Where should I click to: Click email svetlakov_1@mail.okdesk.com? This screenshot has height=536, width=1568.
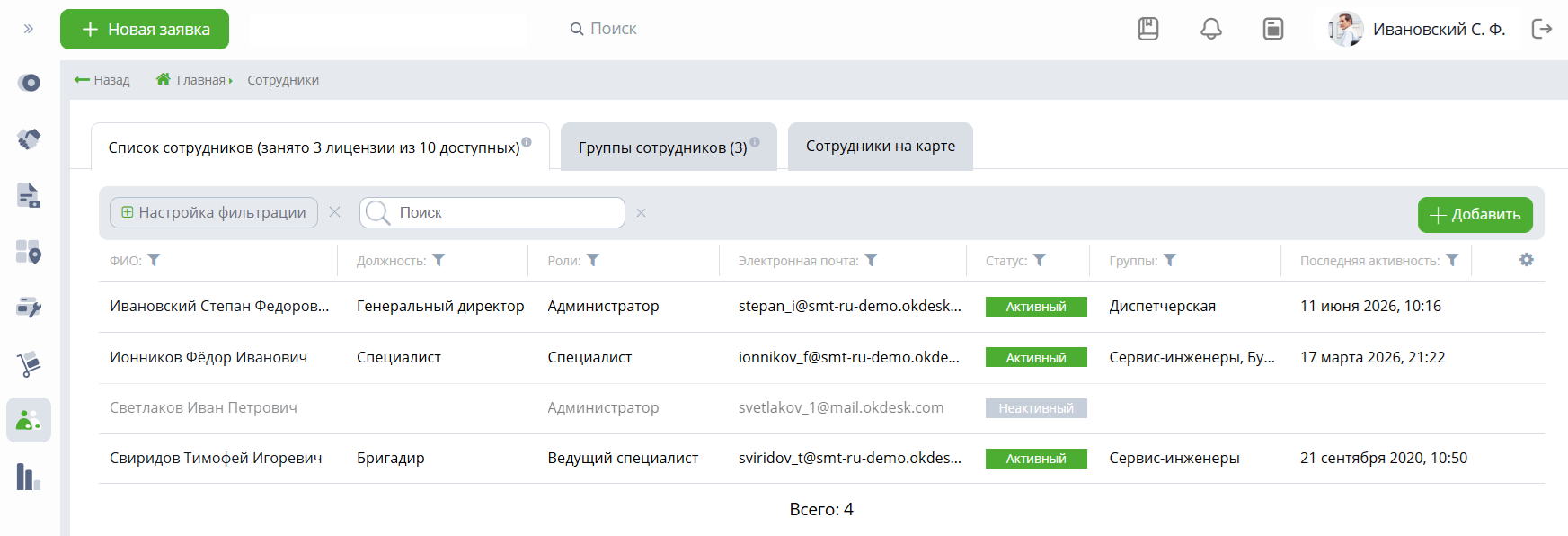841,408
